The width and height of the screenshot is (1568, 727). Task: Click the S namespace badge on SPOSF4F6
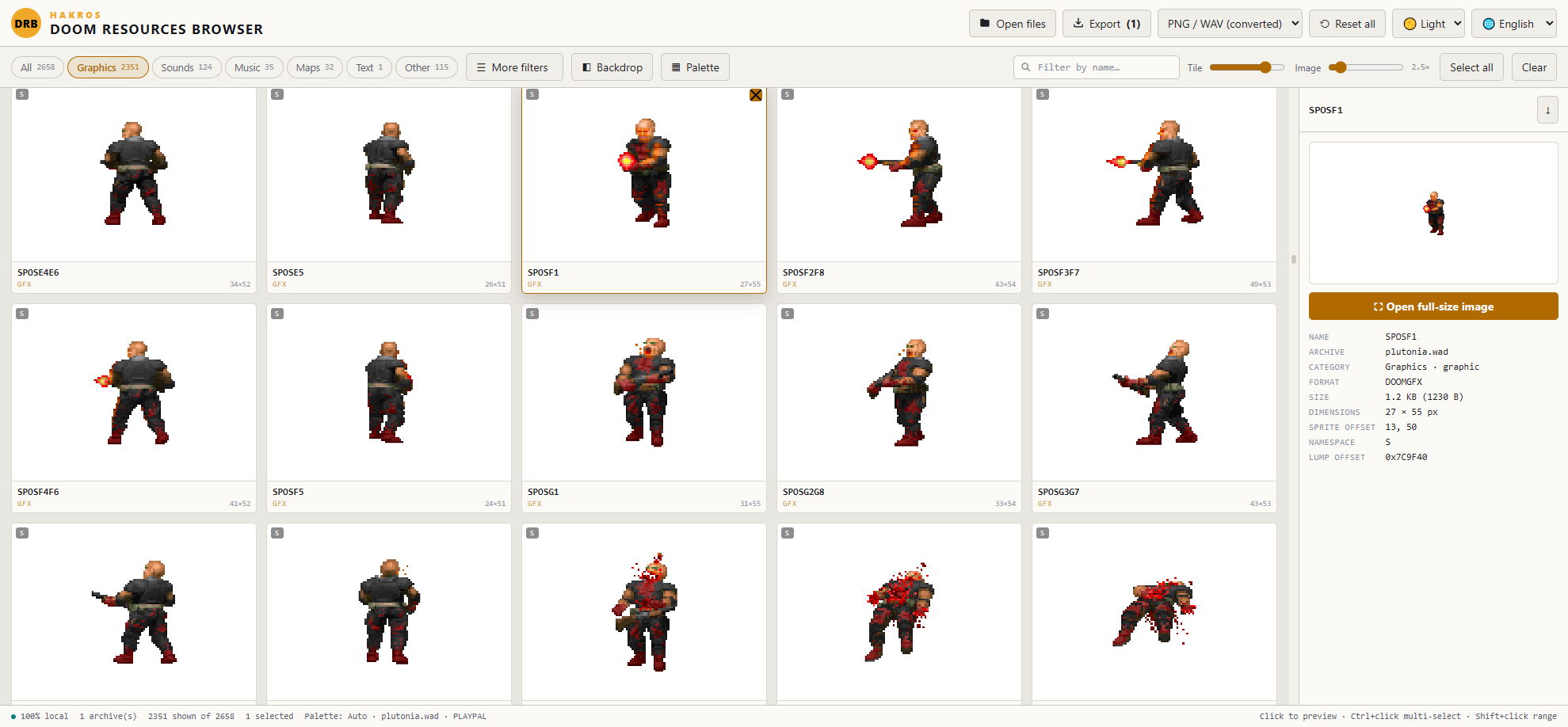click(22, 314)
